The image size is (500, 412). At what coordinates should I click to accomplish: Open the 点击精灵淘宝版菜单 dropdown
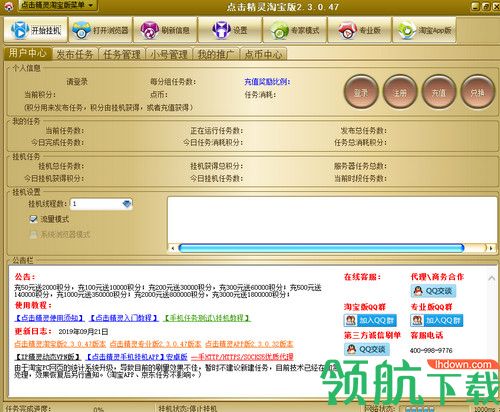tap(57, 5)
